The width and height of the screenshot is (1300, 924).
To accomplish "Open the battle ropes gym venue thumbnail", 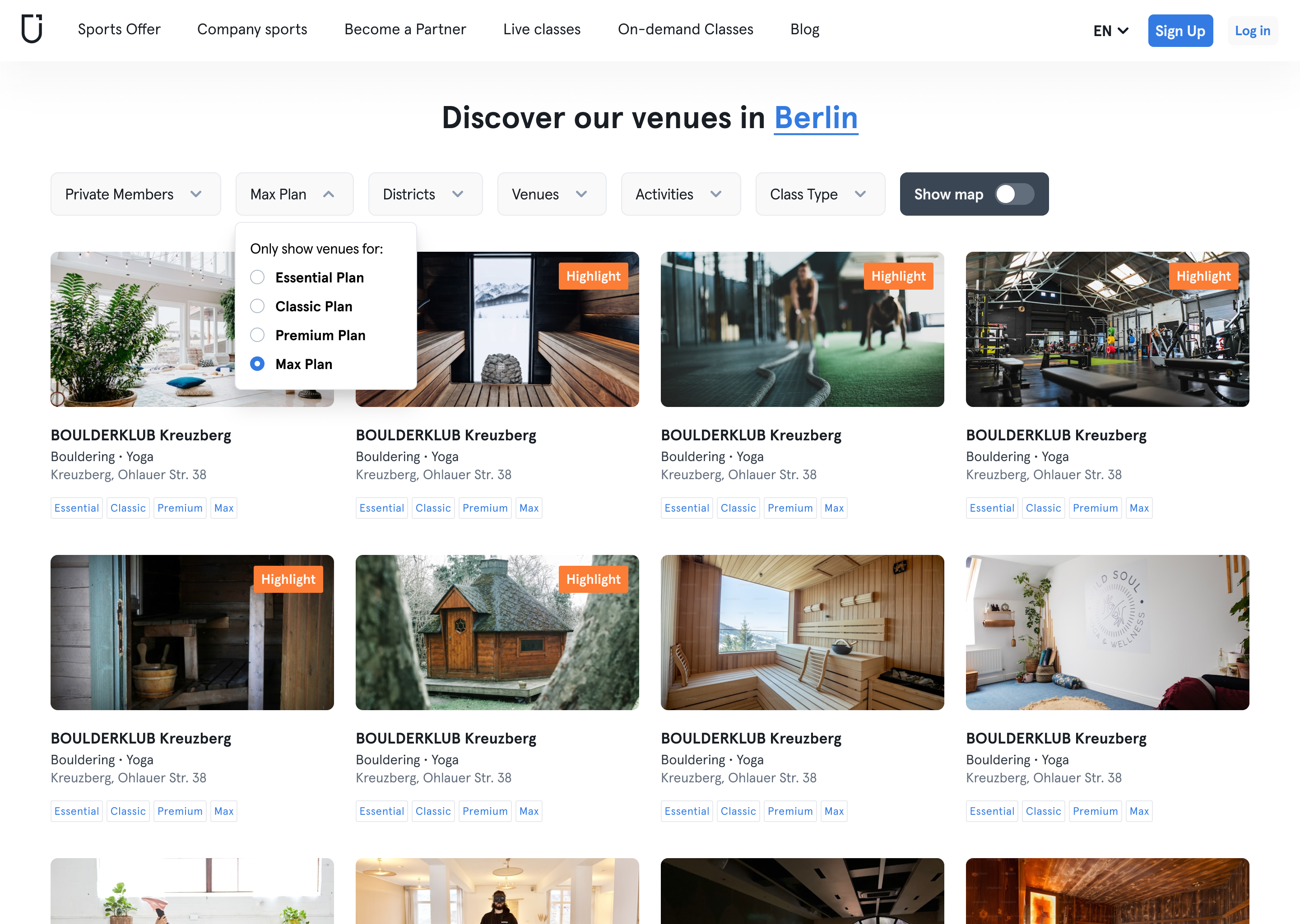I will 802,329.
